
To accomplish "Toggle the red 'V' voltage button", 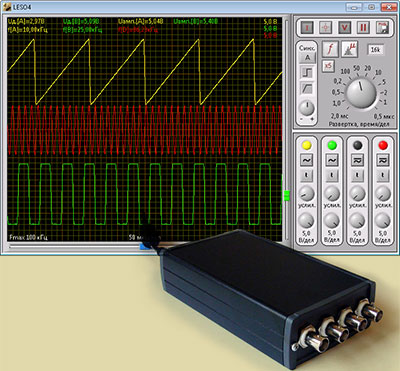I will (x=344, y=27).
